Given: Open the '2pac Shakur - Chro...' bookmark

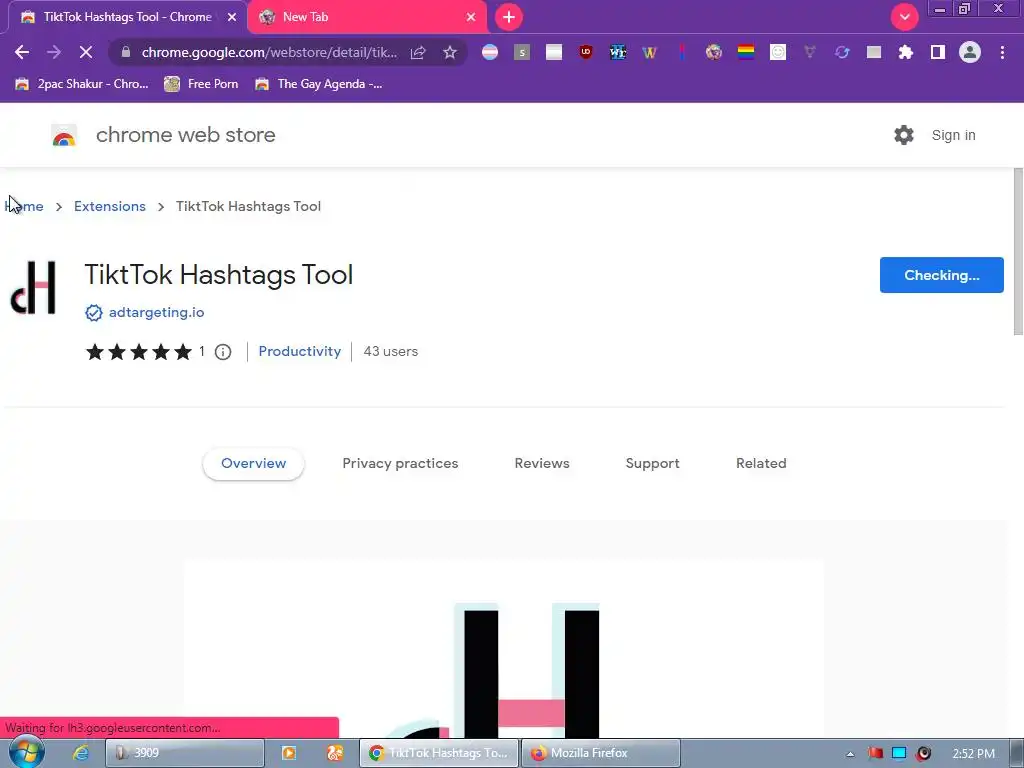Looking at the screenshot, I should click(82, 84).
